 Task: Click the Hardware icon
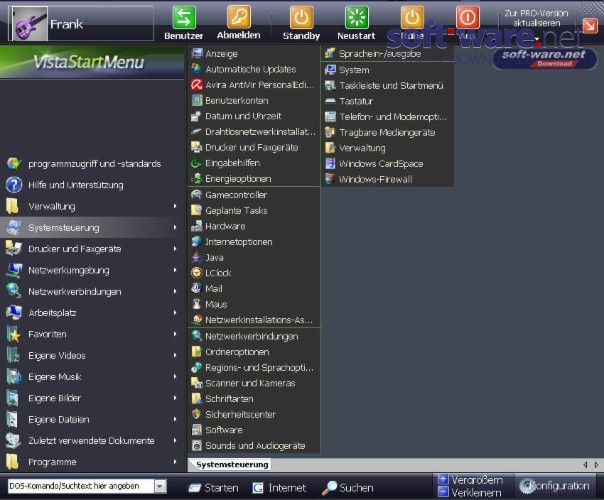tap(196, 226)
